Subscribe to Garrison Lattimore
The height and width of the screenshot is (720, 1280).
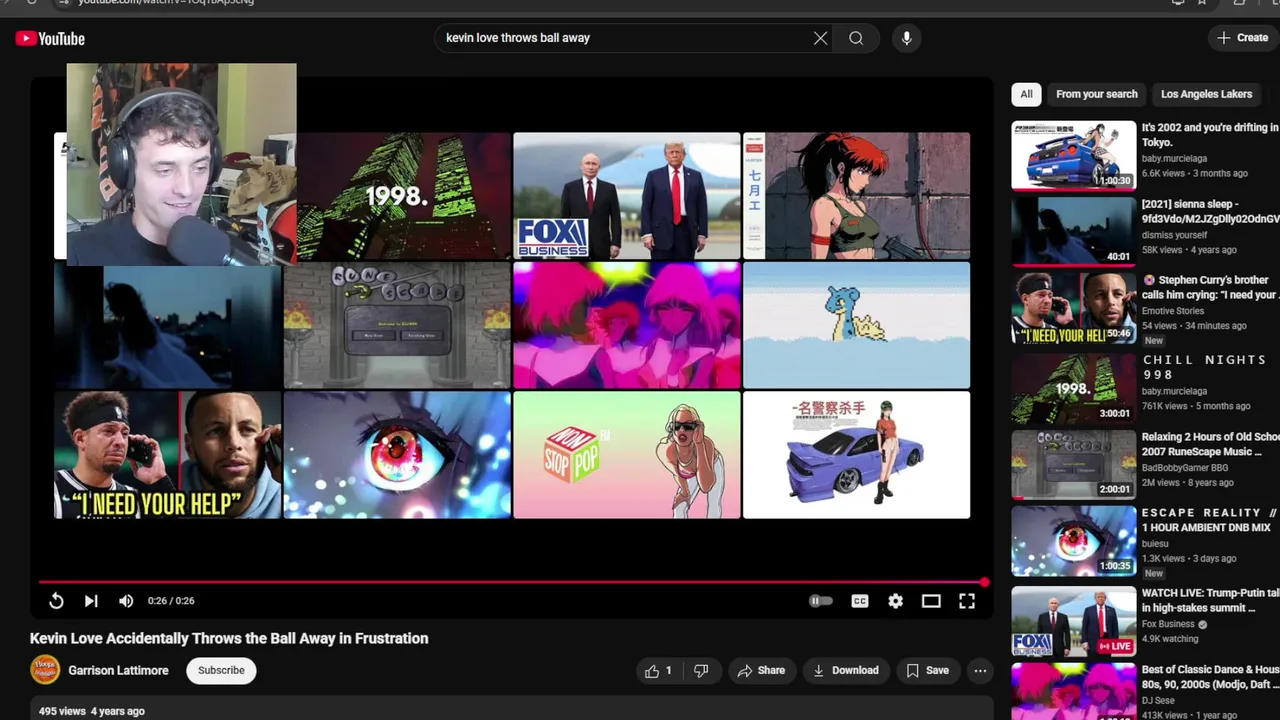(x=221, y=670)
